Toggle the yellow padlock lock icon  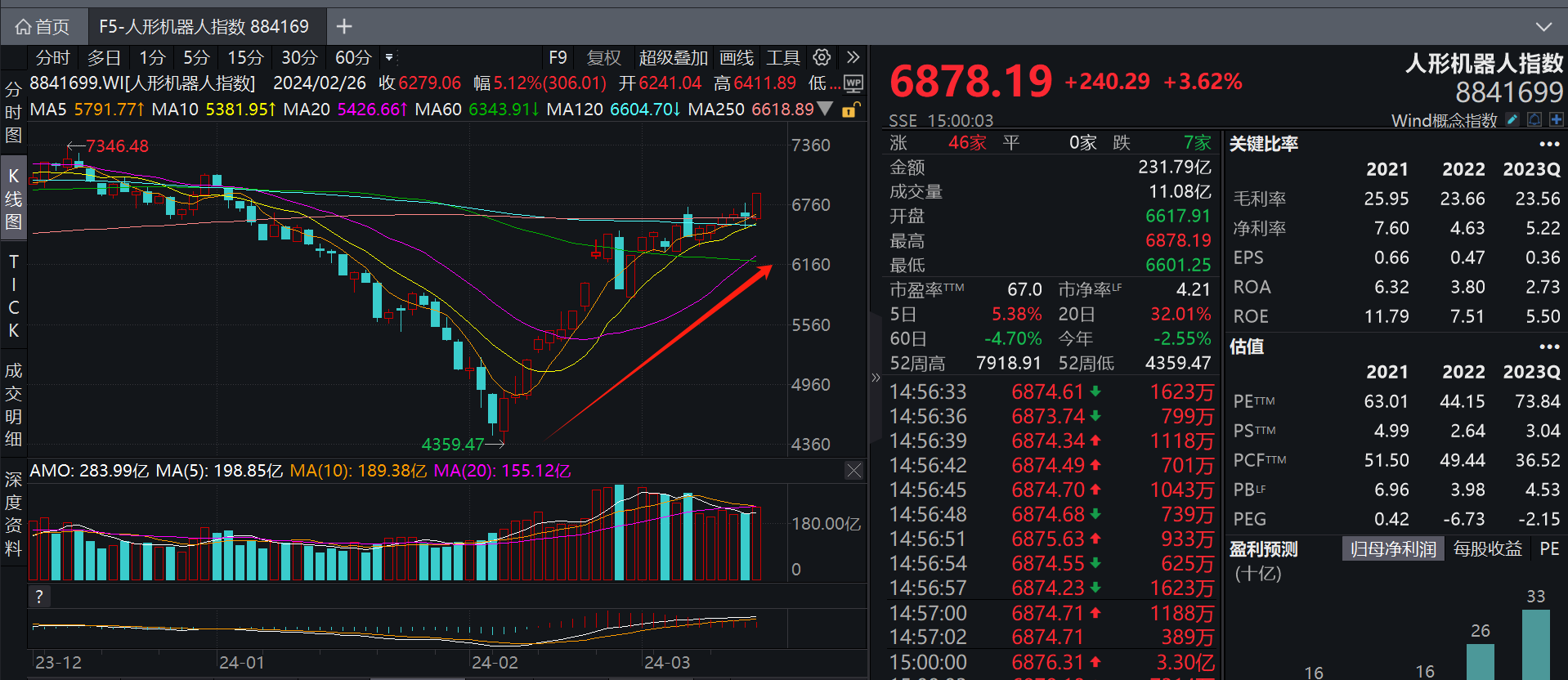click(x=849, y=110)
